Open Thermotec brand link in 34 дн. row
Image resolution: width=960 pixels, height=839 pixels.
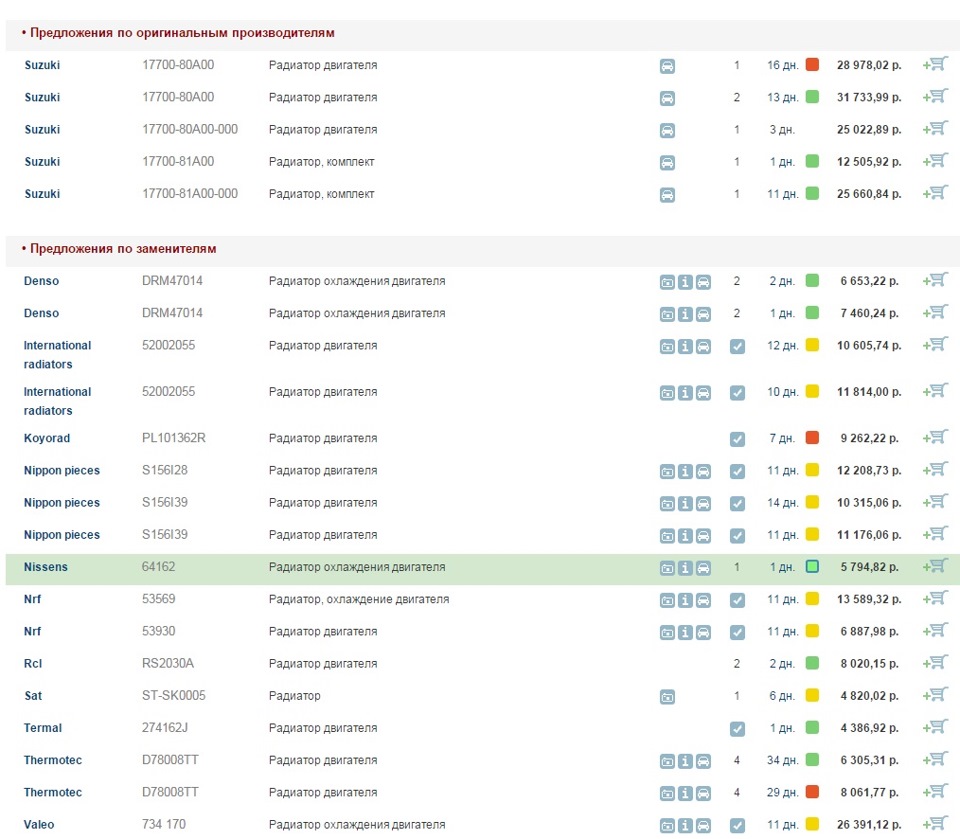pos(53,760)
